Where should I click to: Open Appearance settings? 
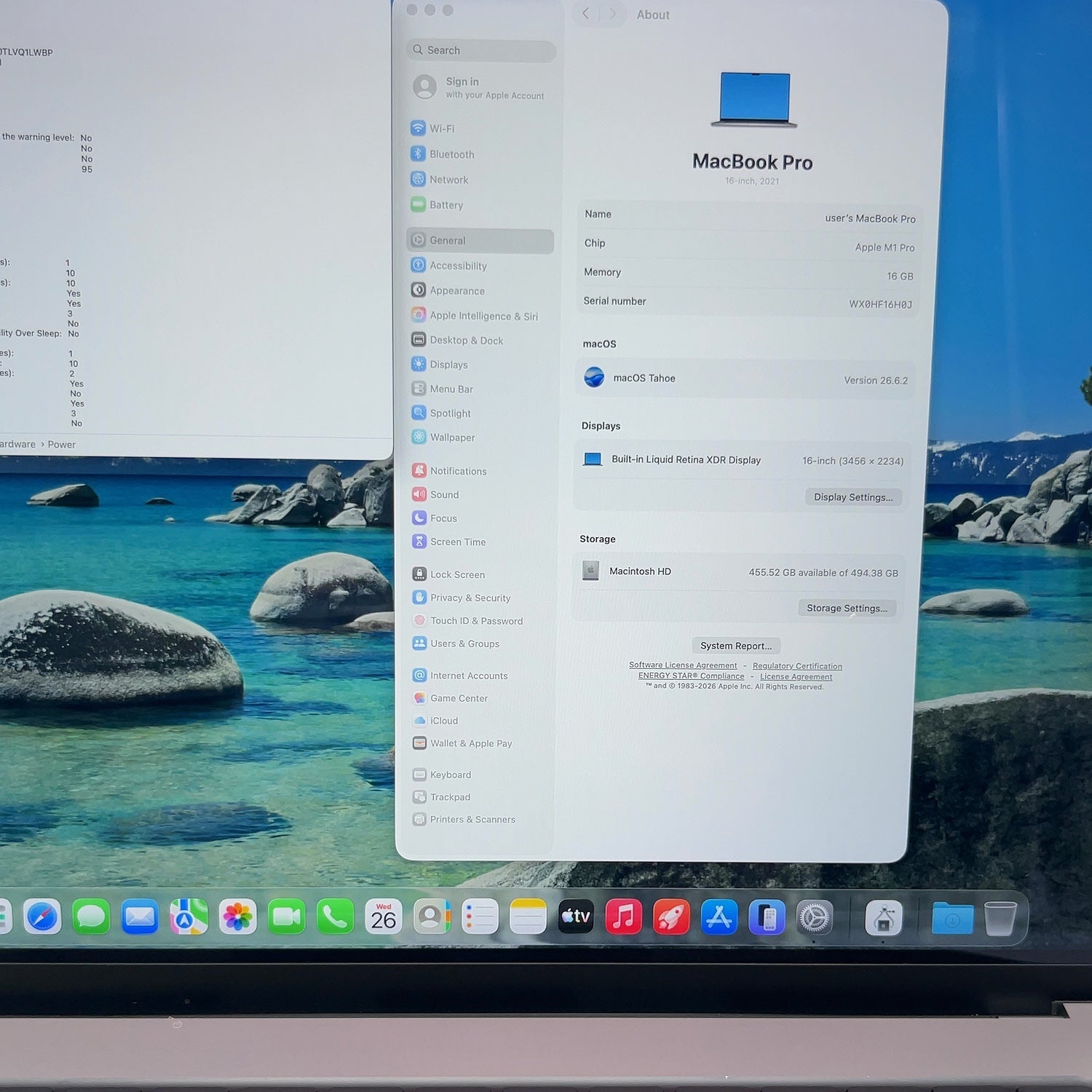tap(480, 290)
